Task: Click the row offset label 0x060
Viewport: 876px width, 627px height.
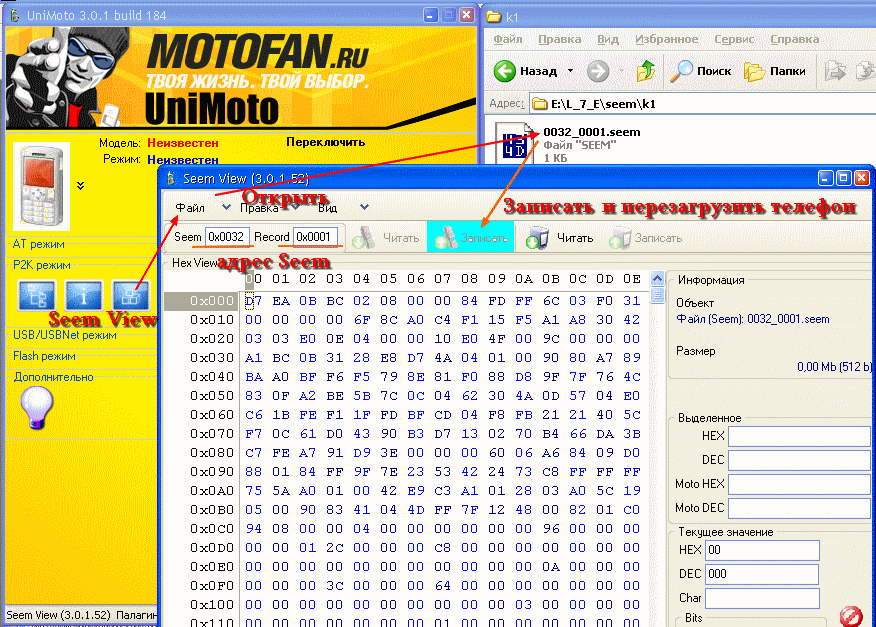Action: pyautogui.click(x=211, y=415)
